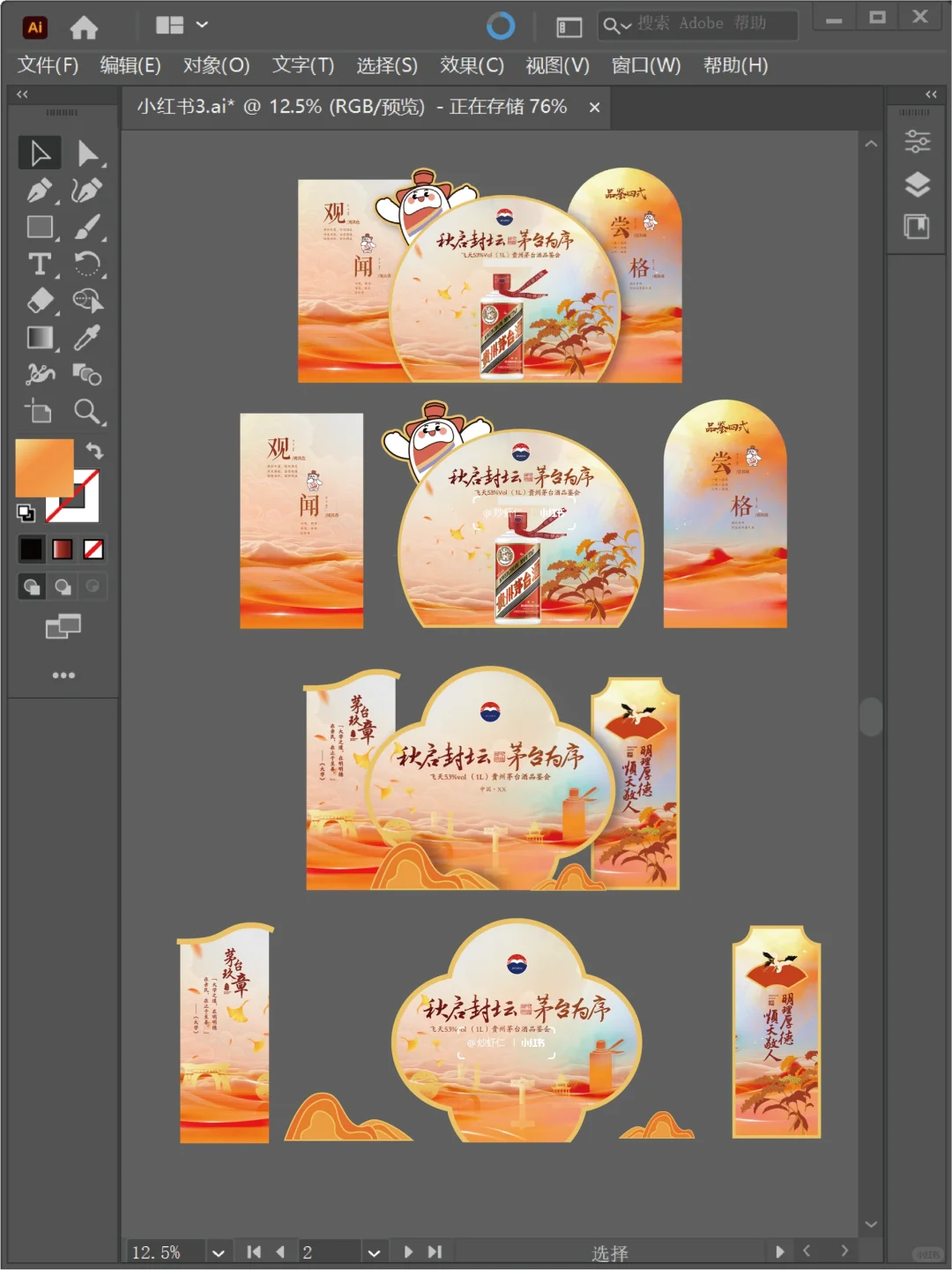
Task: Select the Artboard tool
Action: 41,412
